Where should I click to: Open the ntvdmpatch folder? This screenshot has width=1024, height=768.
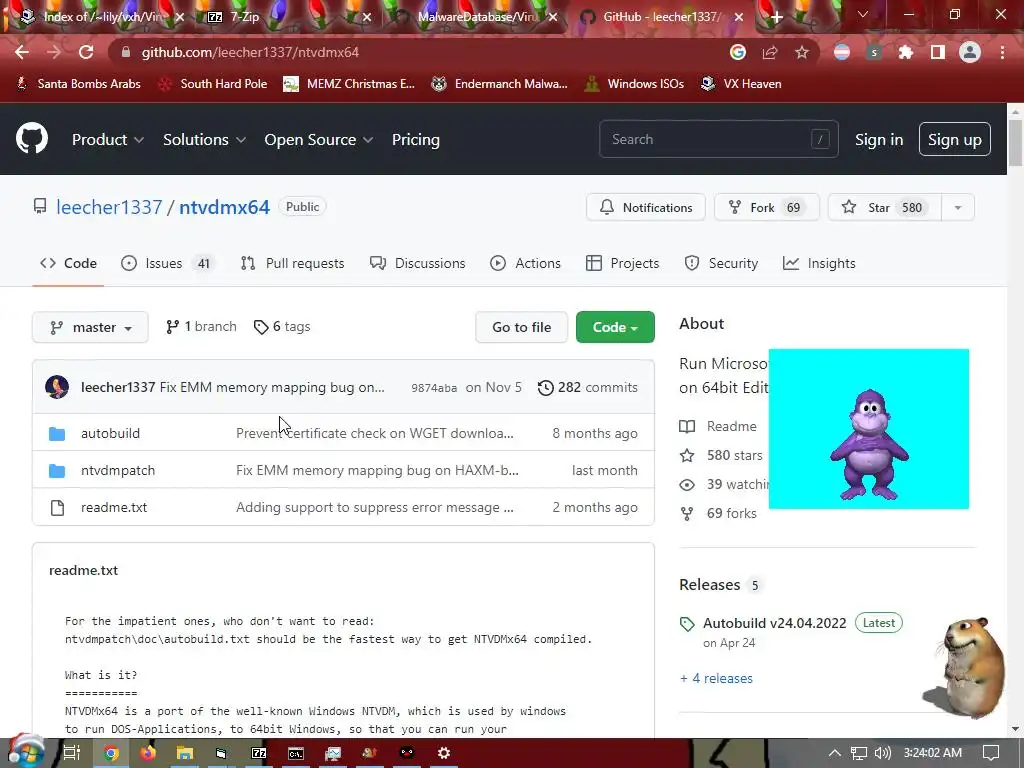[x=118, y=470]
